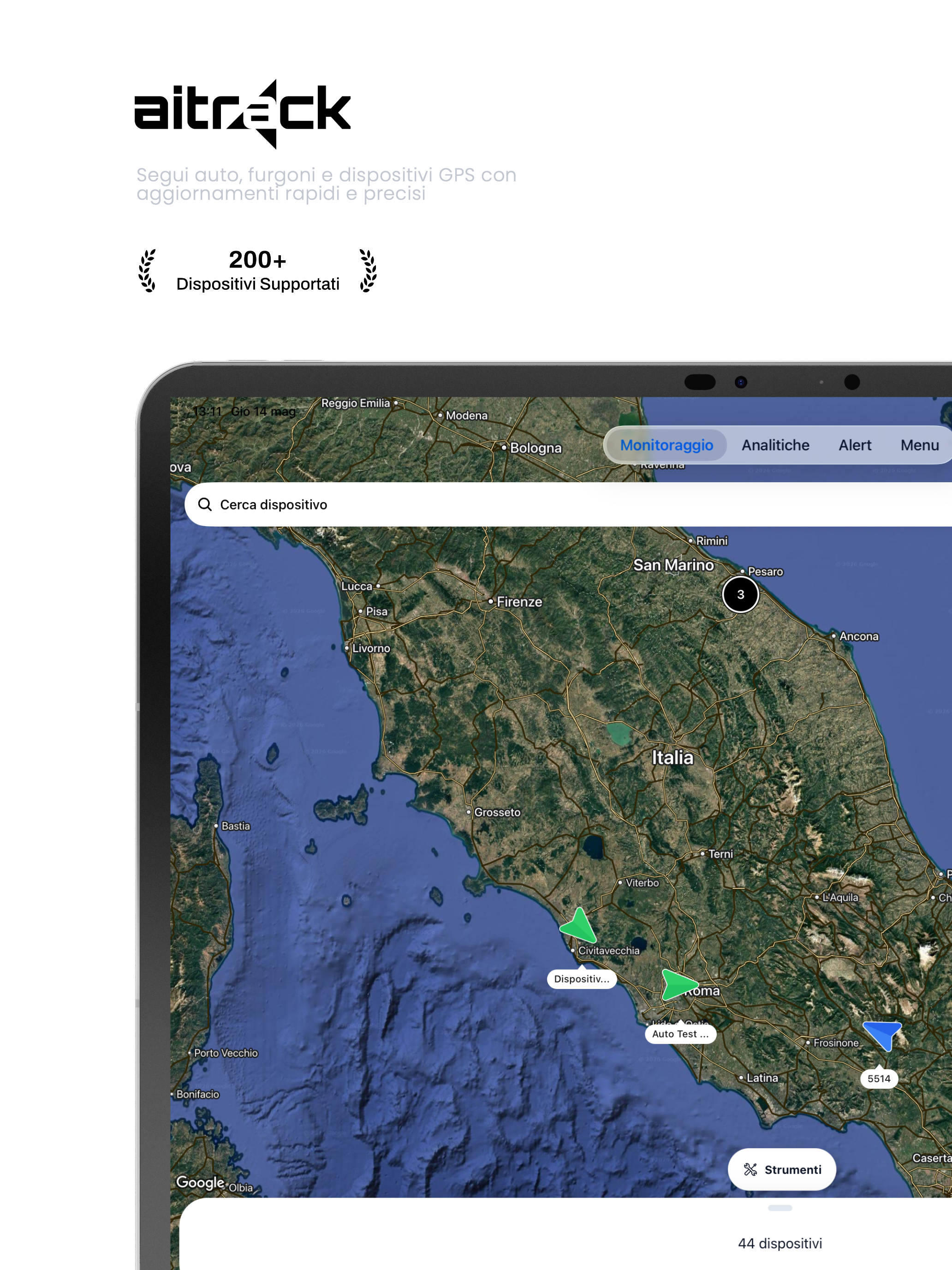The image size is (952, 1270).
Task: Click the Reggio Emilia map label
Action: 355,403
